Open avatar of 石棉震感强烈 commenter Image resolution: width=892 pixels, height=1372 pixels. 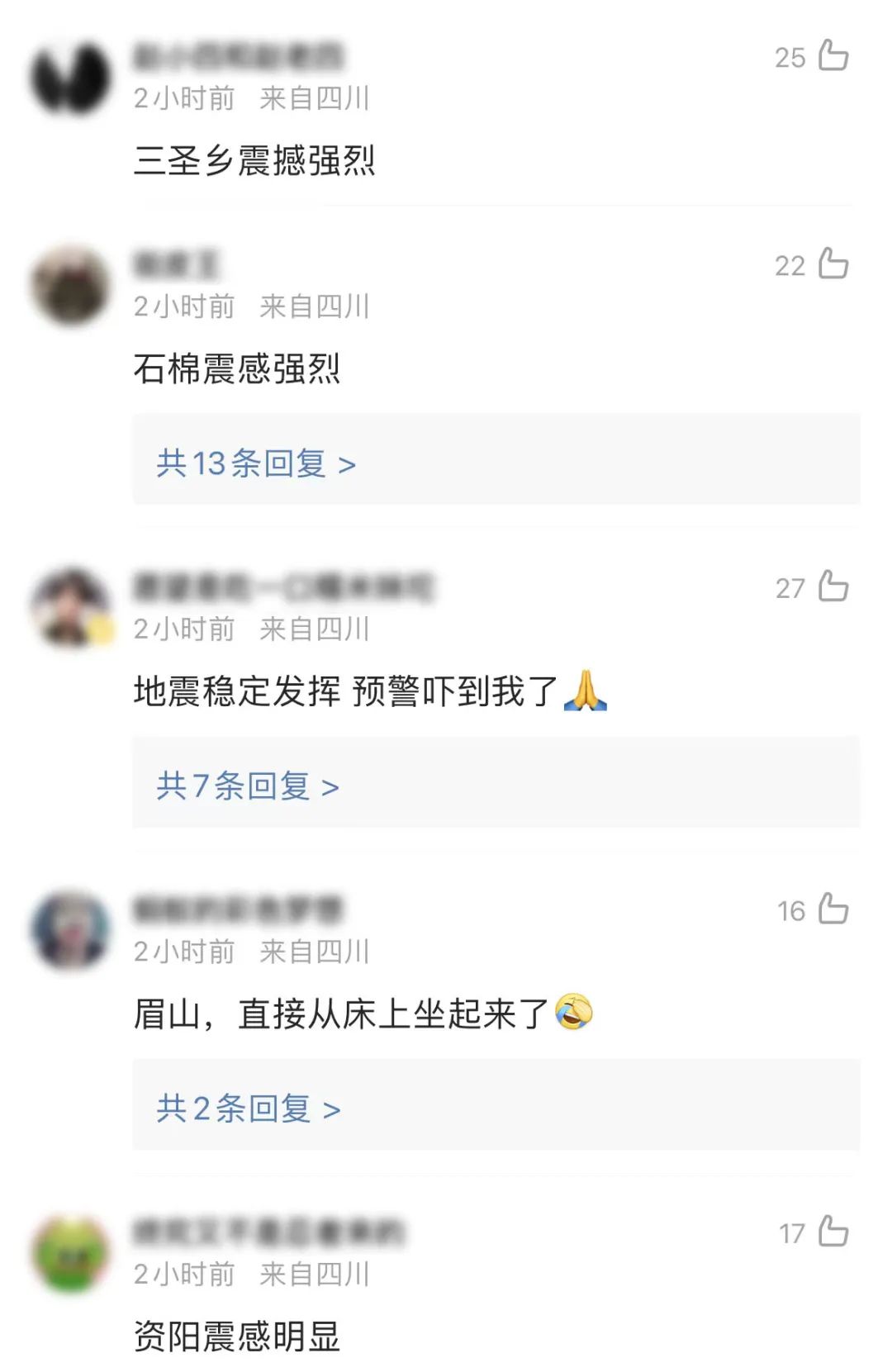pyautogui.click(x=71, y=285)
